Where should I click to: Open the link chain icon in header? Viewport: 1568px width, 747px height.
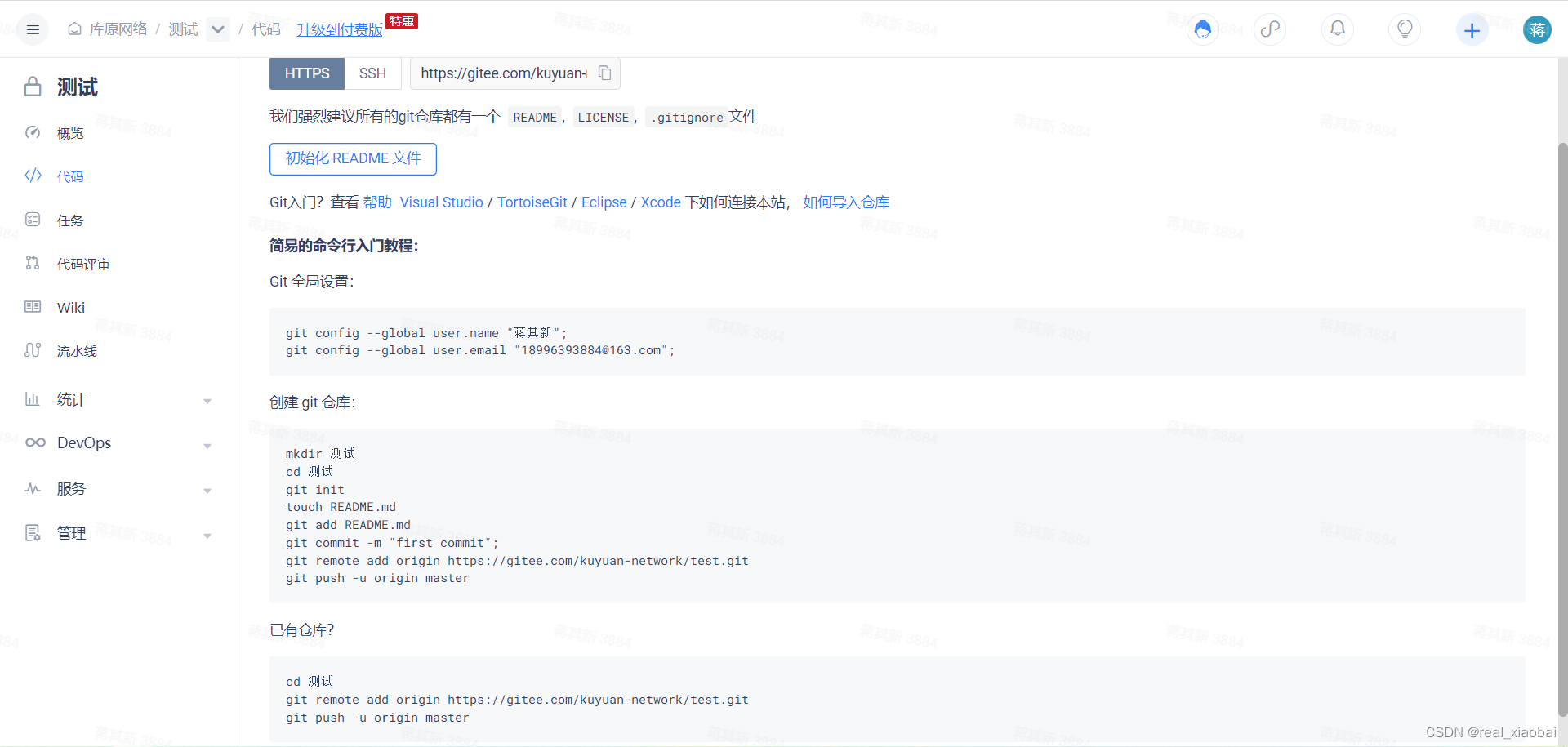1270,29
